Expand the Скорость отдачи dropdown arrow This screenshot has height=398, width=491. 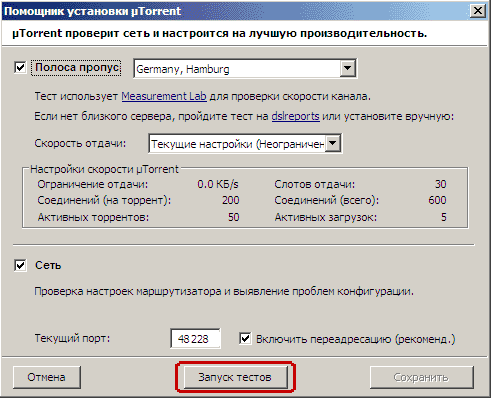pos(333,143)
